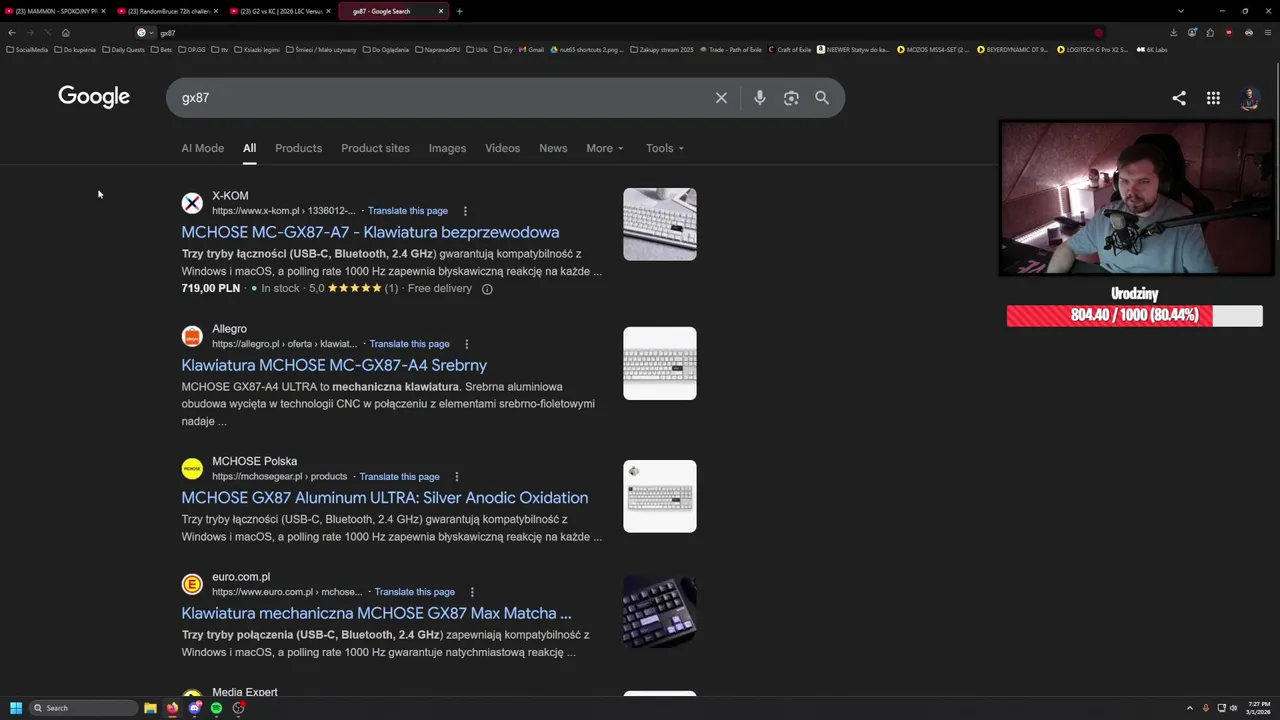Open the euro.com.pl dark keyboard thumbnail

[x=660, y=611]
